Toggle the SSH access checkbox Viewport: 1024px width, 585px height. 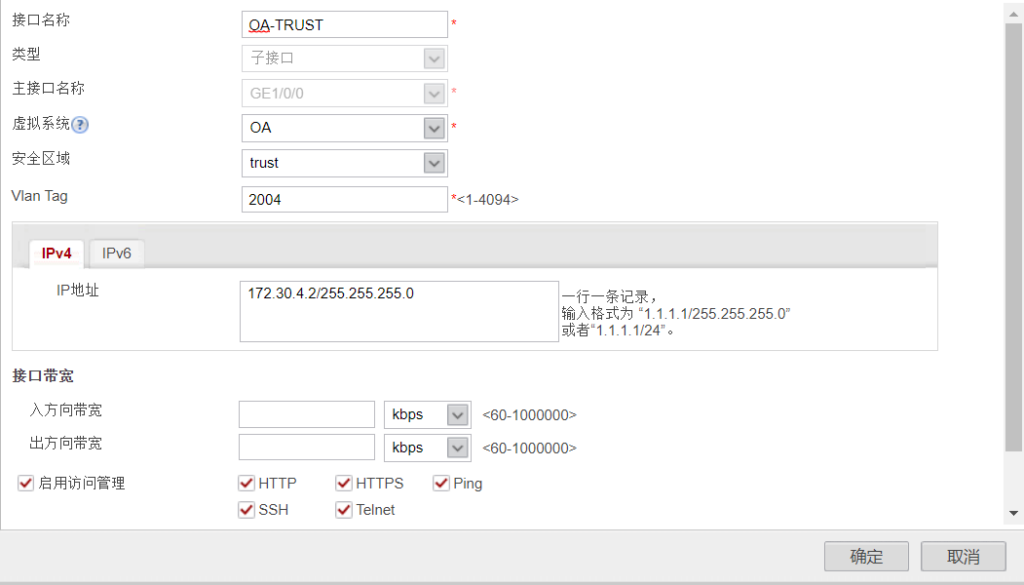pyautogui.click(x=246, y=510)
